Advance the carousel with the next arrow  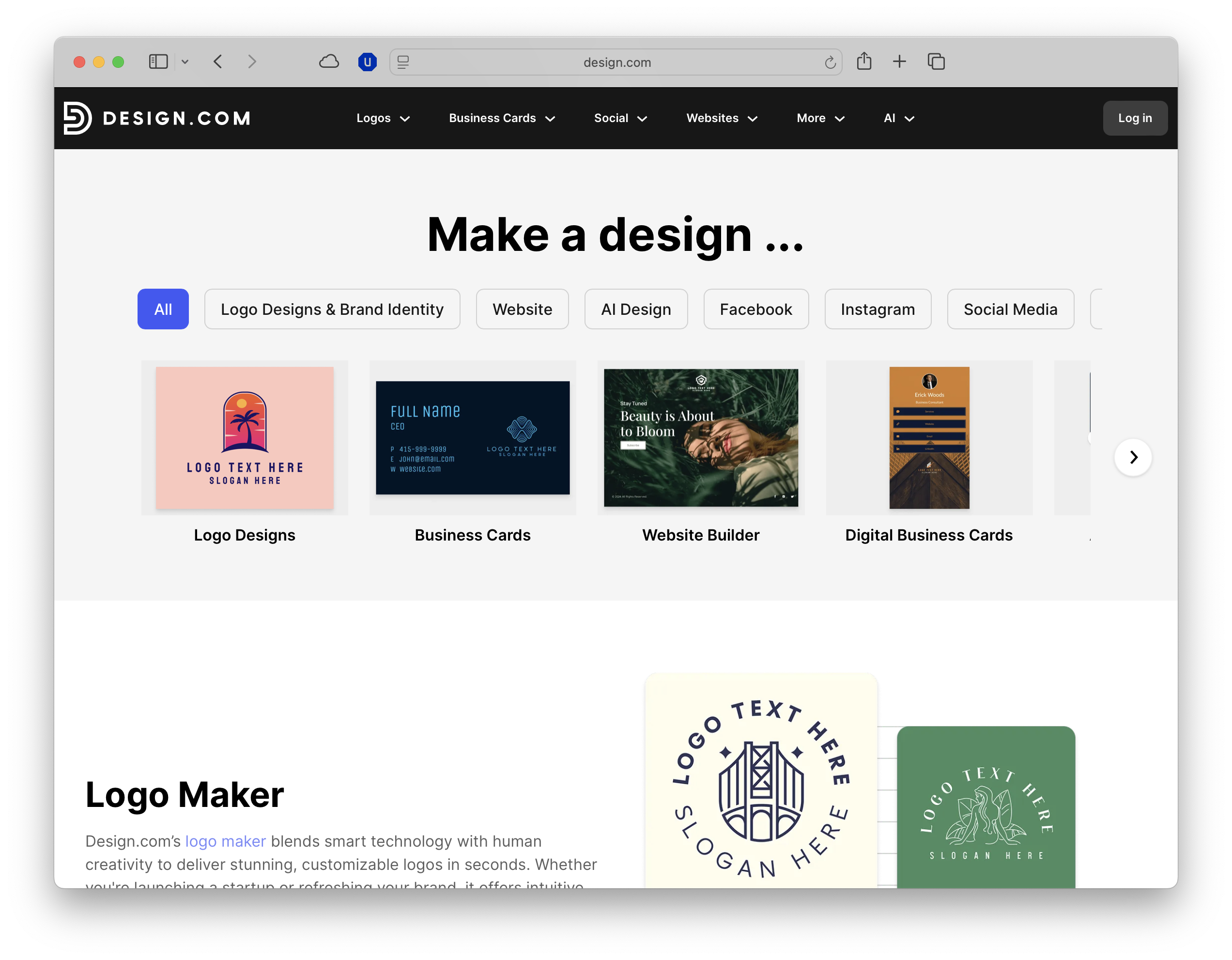(1133, 457)
